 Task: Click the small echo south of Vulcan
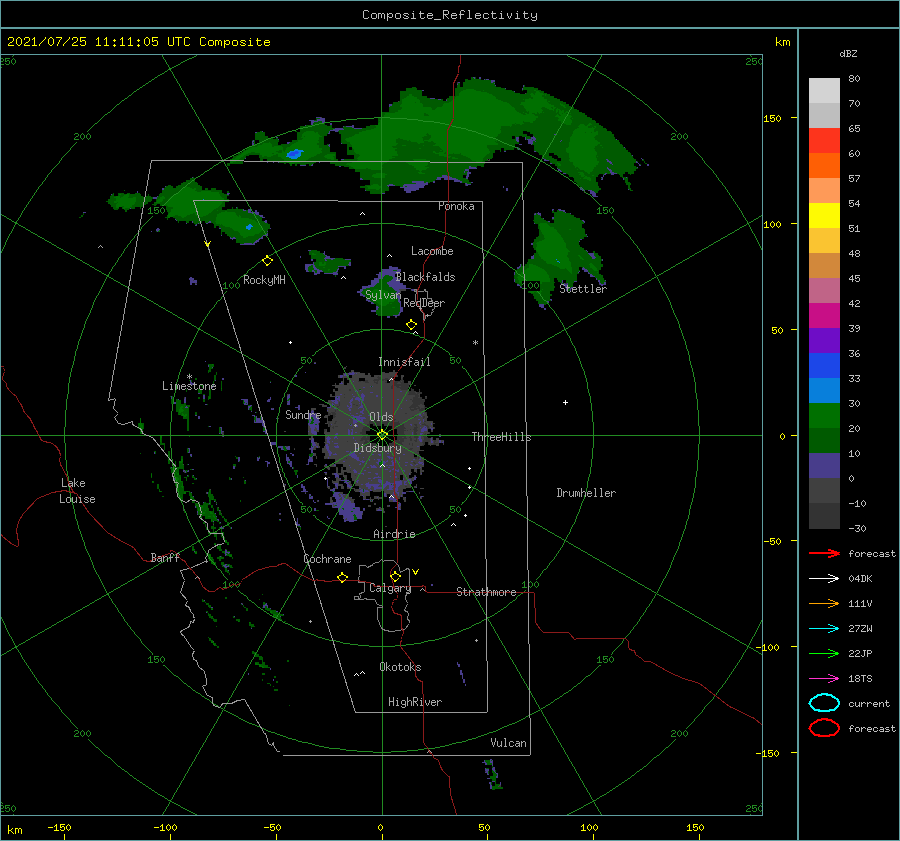492,774
